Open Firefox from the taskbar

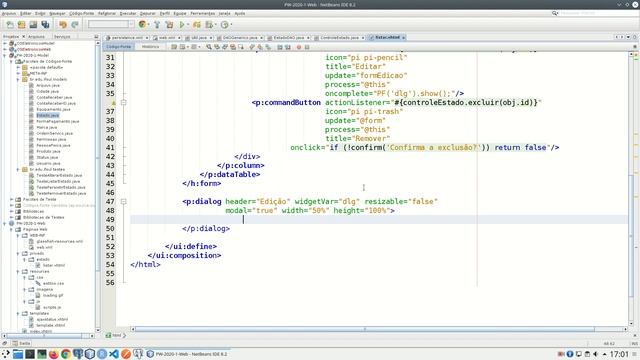coord(53,354)
